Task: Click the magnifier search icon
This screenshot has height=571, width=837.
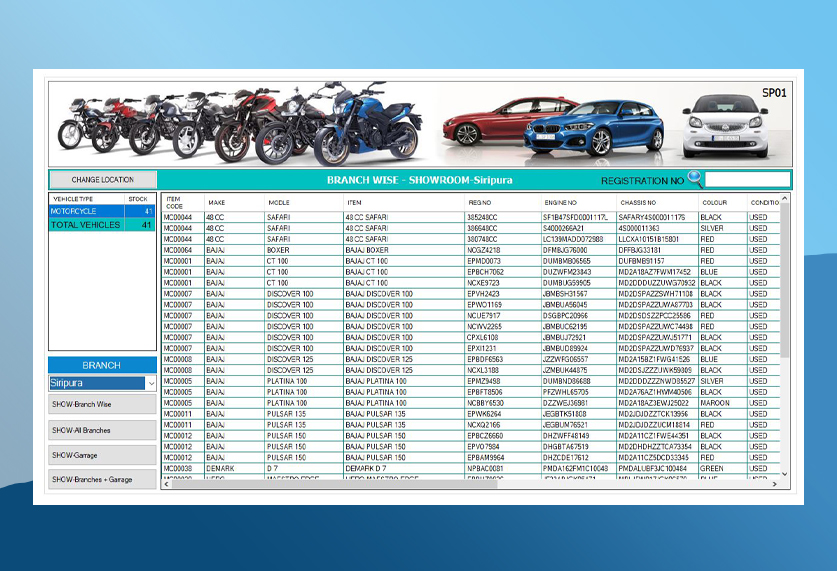Action: [694, 179]
